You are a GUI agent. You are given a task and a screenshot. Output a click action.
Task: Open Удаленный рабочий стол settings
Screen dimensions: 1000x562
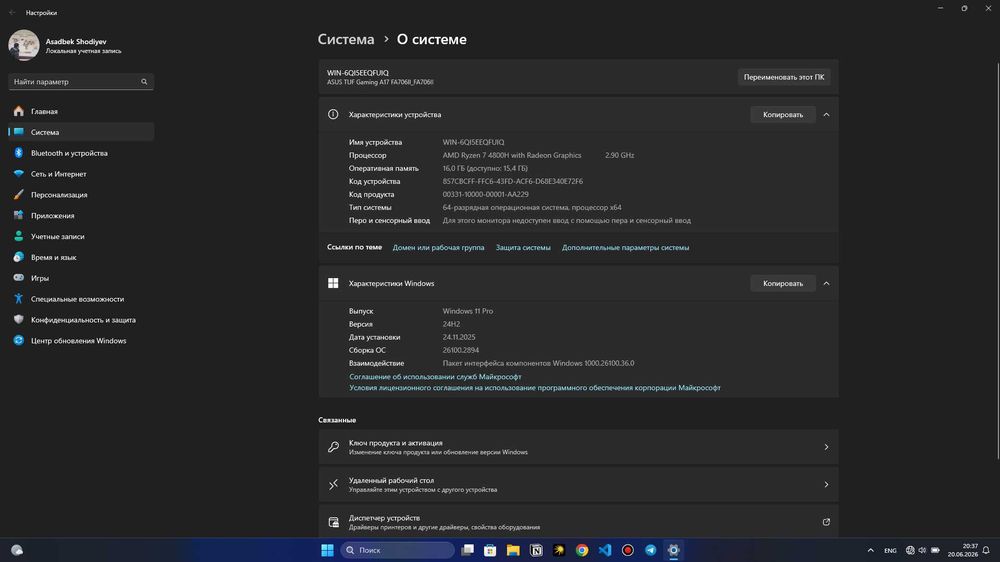(578, 485)
